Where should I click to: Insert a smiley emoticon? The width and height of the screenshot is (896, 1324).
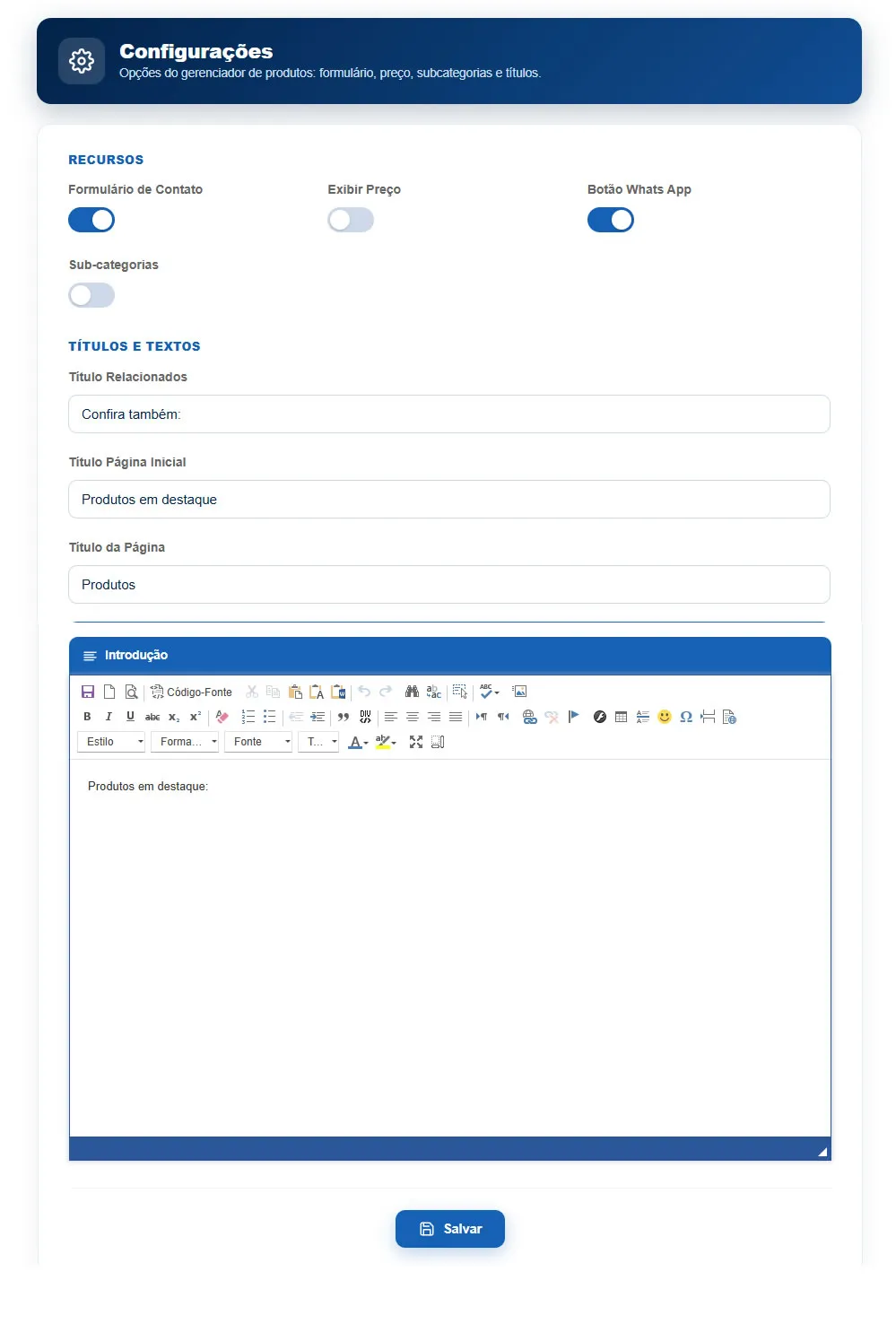(665, 717)
